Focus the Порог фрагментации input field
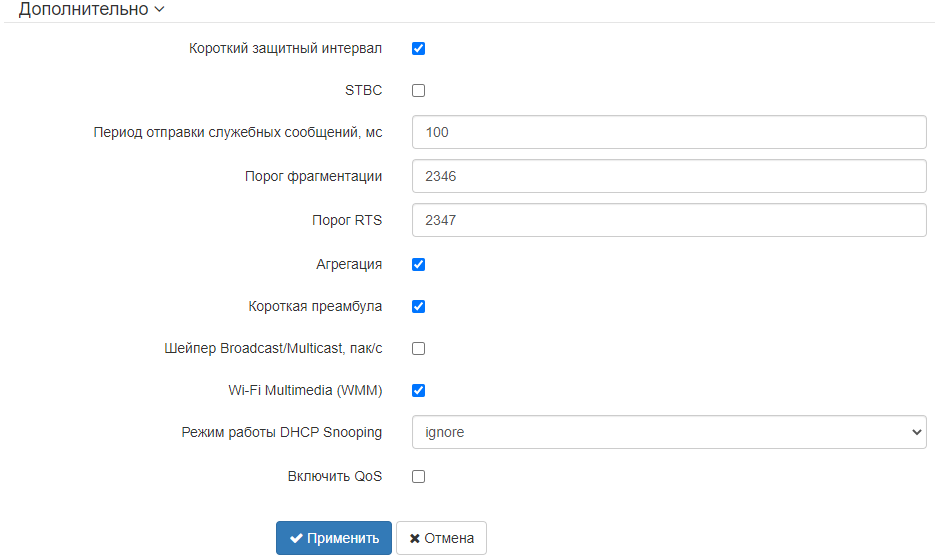The height and width of the screenshot is (560, 935). 669,176
